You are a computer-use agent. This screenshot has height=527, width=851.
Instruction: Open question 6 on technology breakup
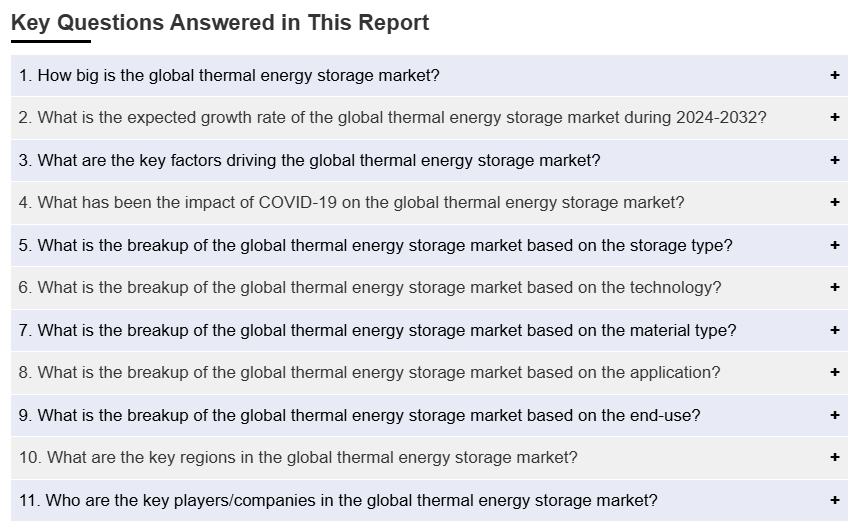click(x=369, y=287)
